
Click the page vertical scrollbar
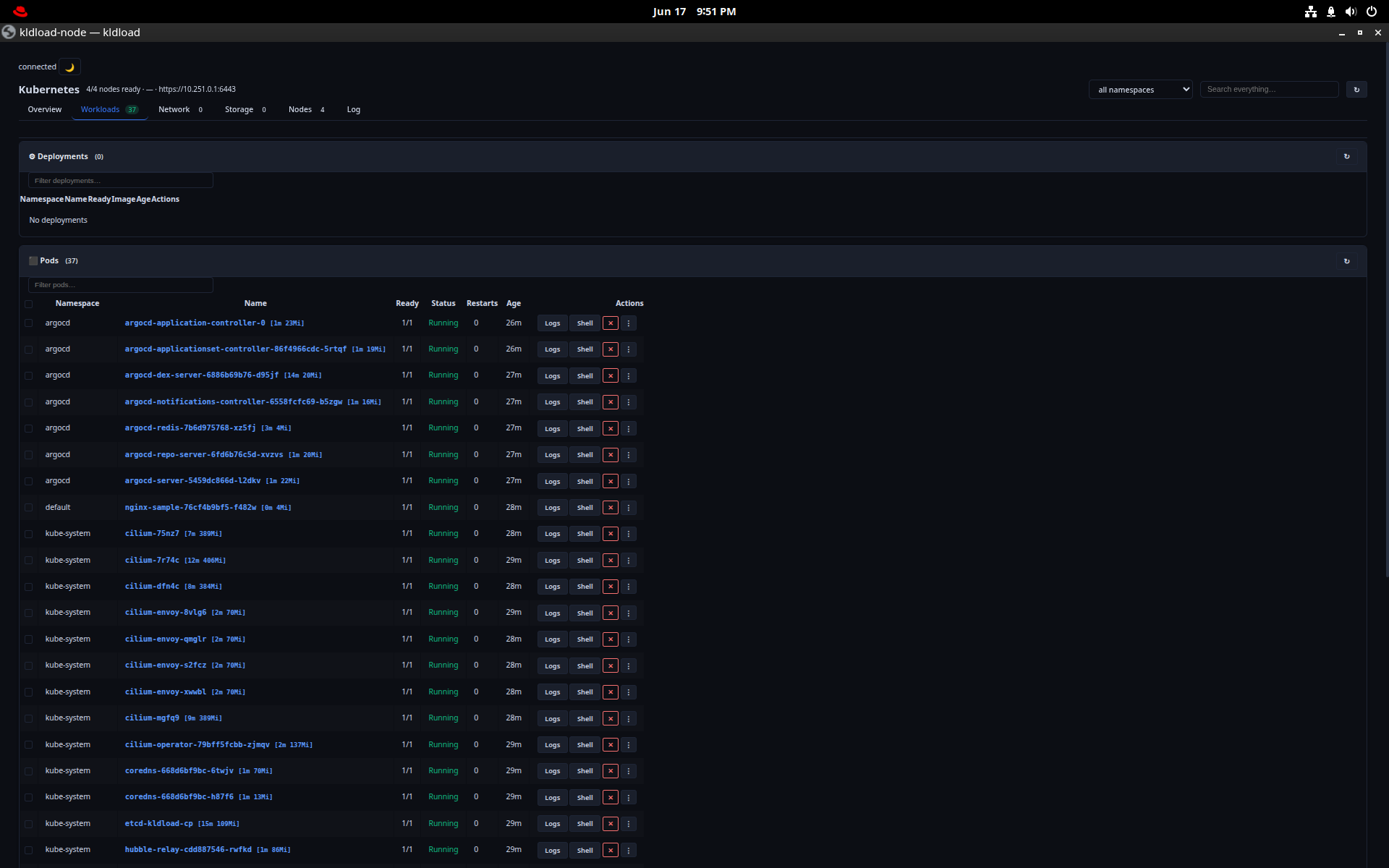(x=1385, y=311)
